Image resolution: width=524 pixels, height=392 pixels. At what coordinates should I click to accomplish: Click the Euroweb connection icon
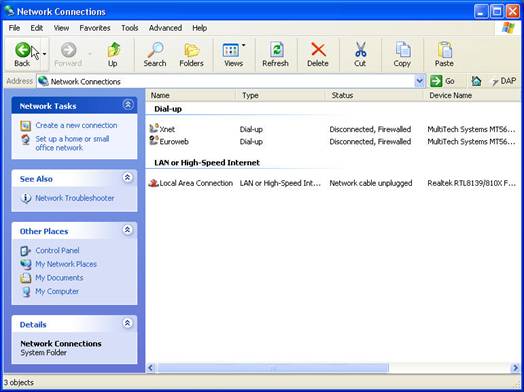click(x=154, y=141)
